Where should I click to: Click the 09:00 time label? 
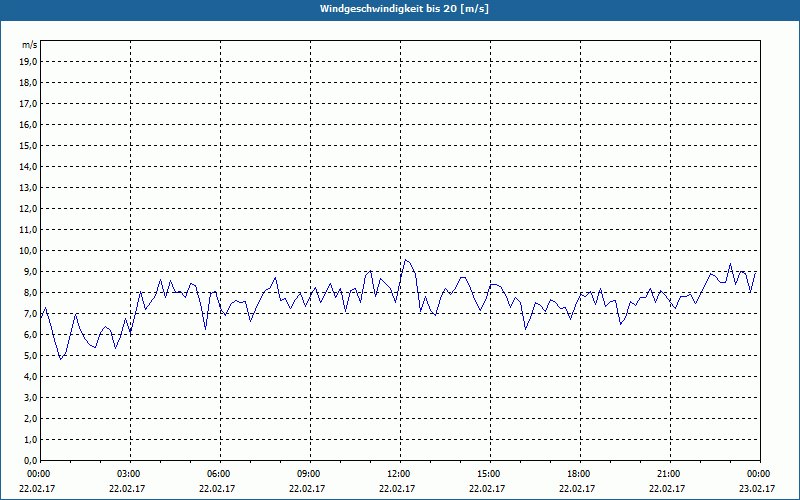[309, 474]
